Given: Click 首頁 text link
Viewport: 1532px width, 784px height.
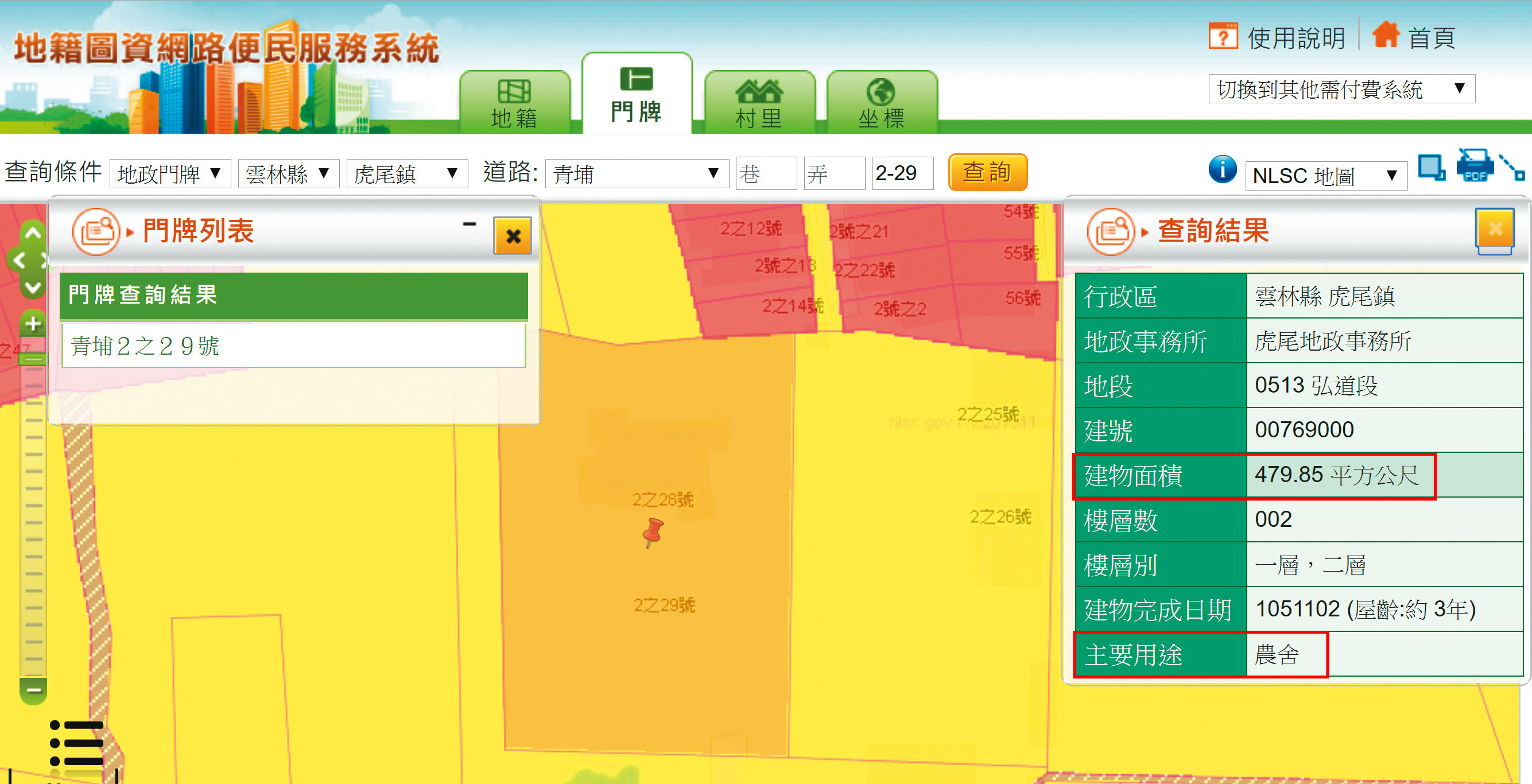Looking at the screenshot, I should coord(1432,38).
